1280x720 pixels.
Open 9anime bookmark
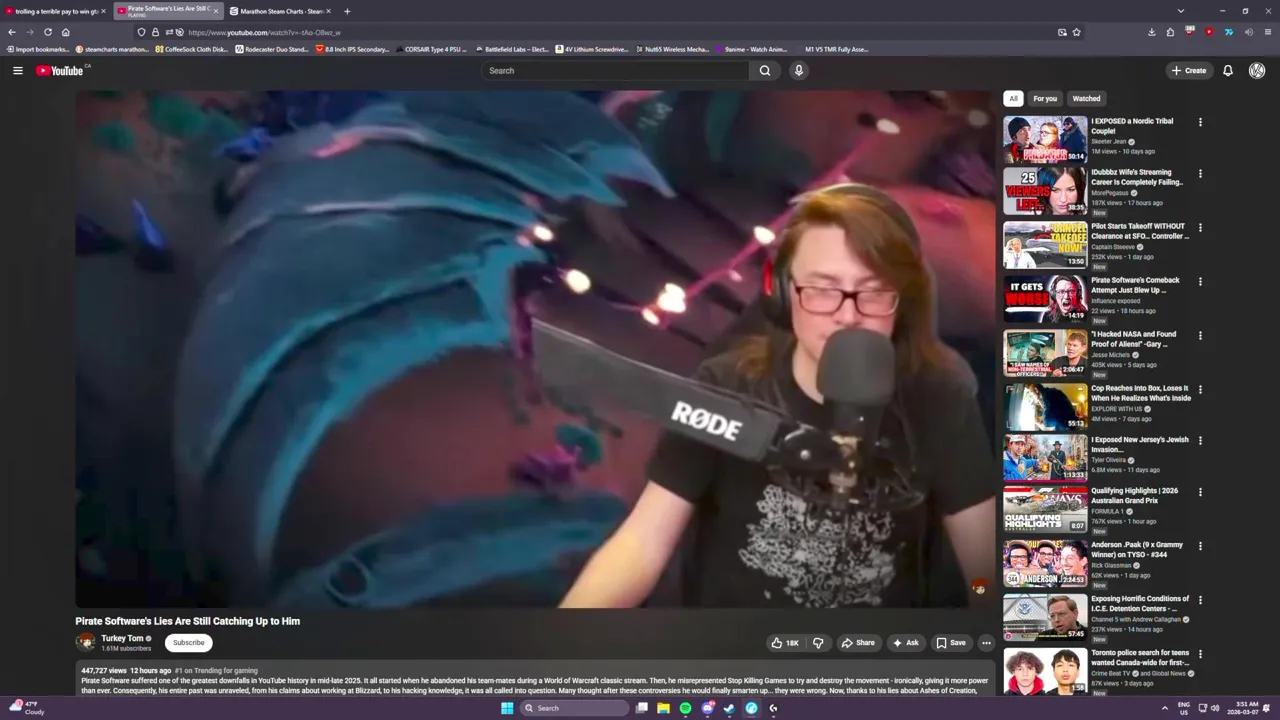[x=752, y=49]
